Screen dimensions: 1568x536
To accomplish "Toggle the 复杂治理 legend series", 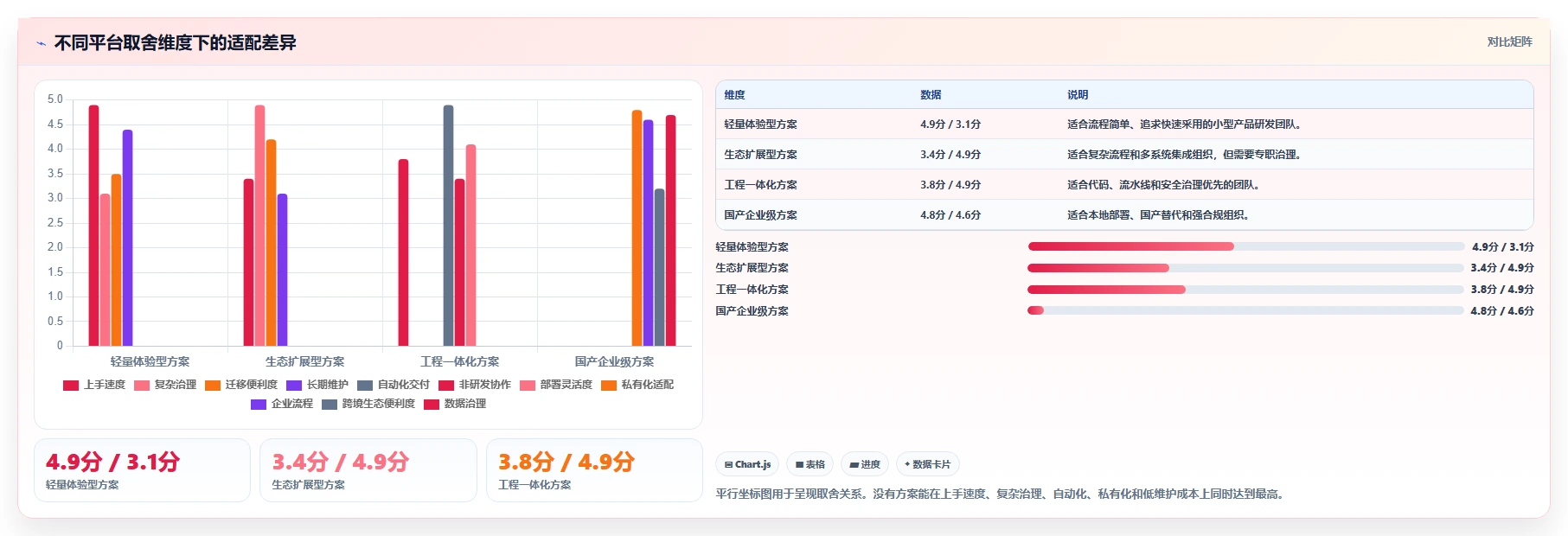I will pyautogui.click(x=165, y=385).
